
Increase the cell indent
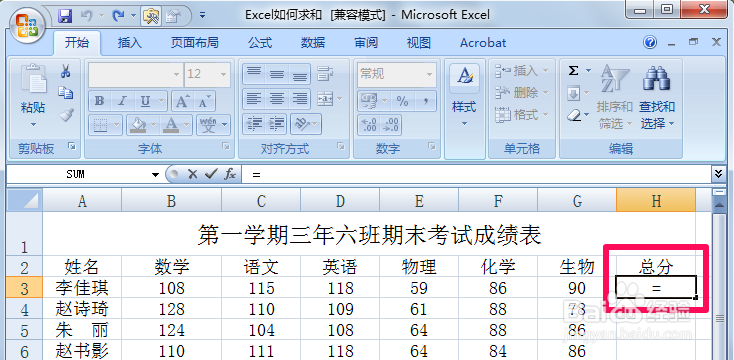pyautogui.click(x=277, y=124)
